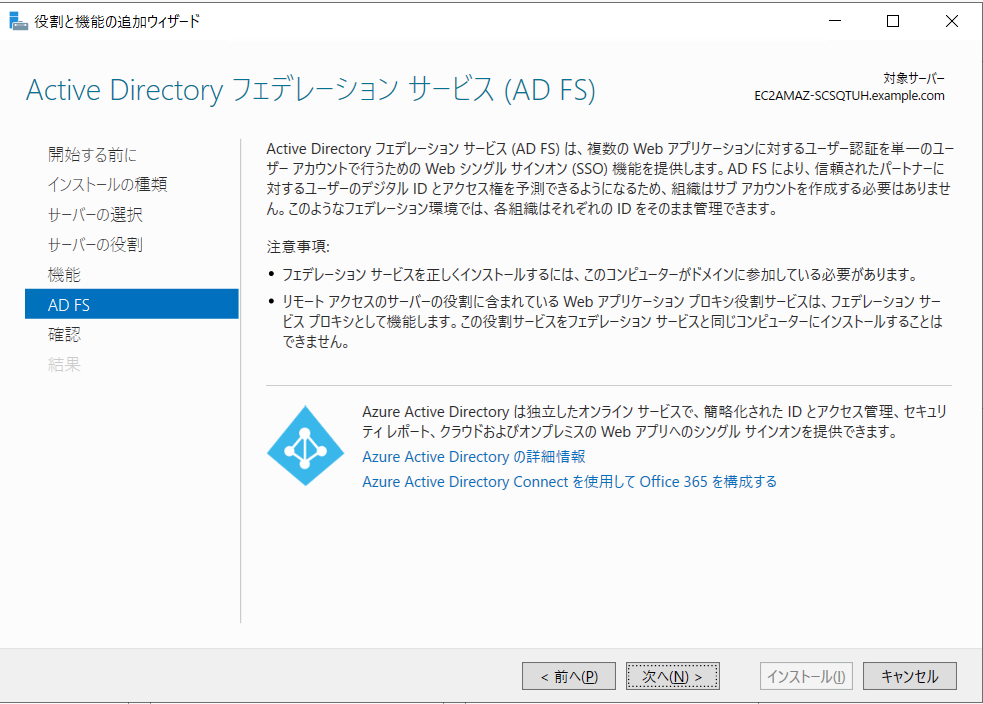Click the Azure Active Directory description paragraph

pos(654,421)
